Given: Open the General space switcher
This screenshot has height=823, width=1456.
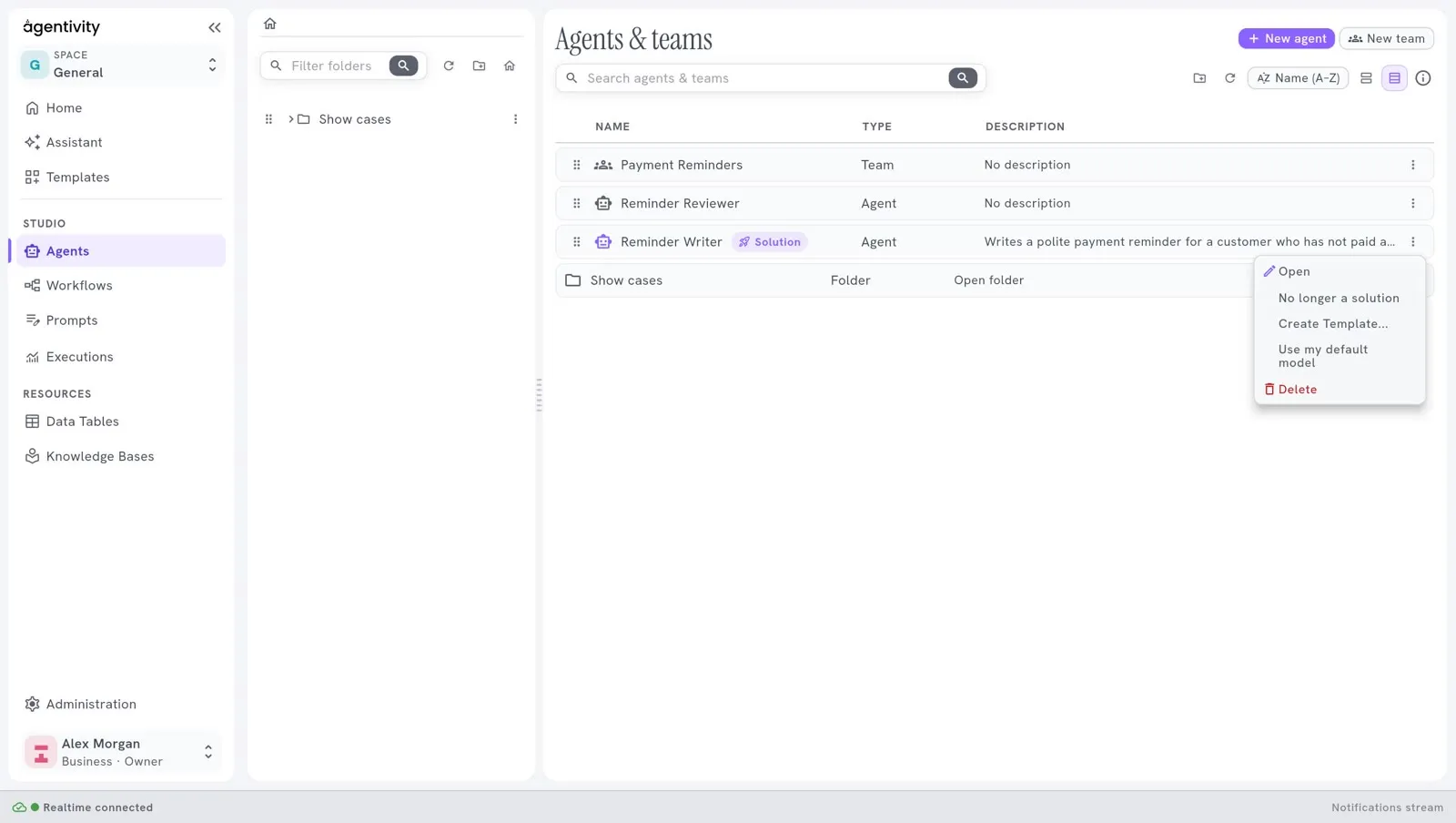Looking at the screenshot, I should coord(121,65).
